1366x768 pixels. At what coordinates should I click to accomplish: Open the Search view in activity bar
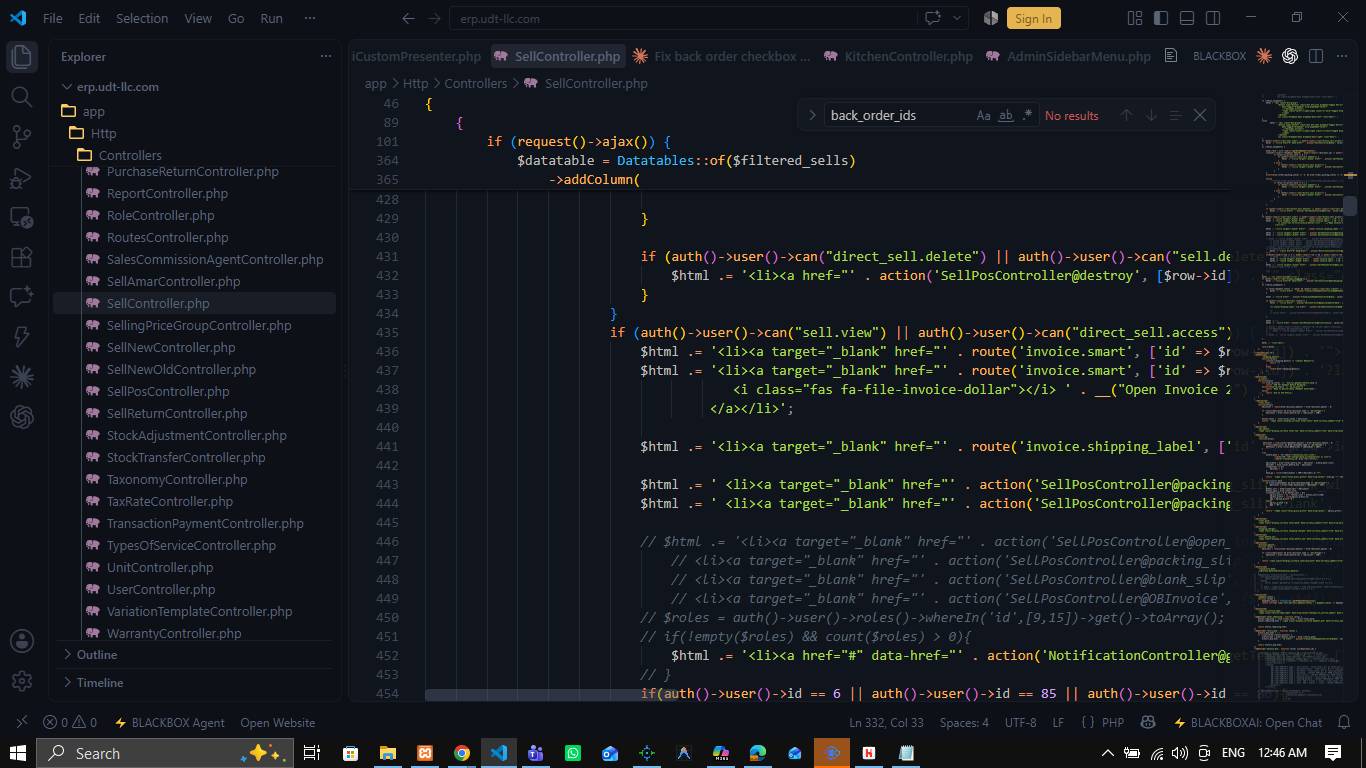click(x=21, y=96)
